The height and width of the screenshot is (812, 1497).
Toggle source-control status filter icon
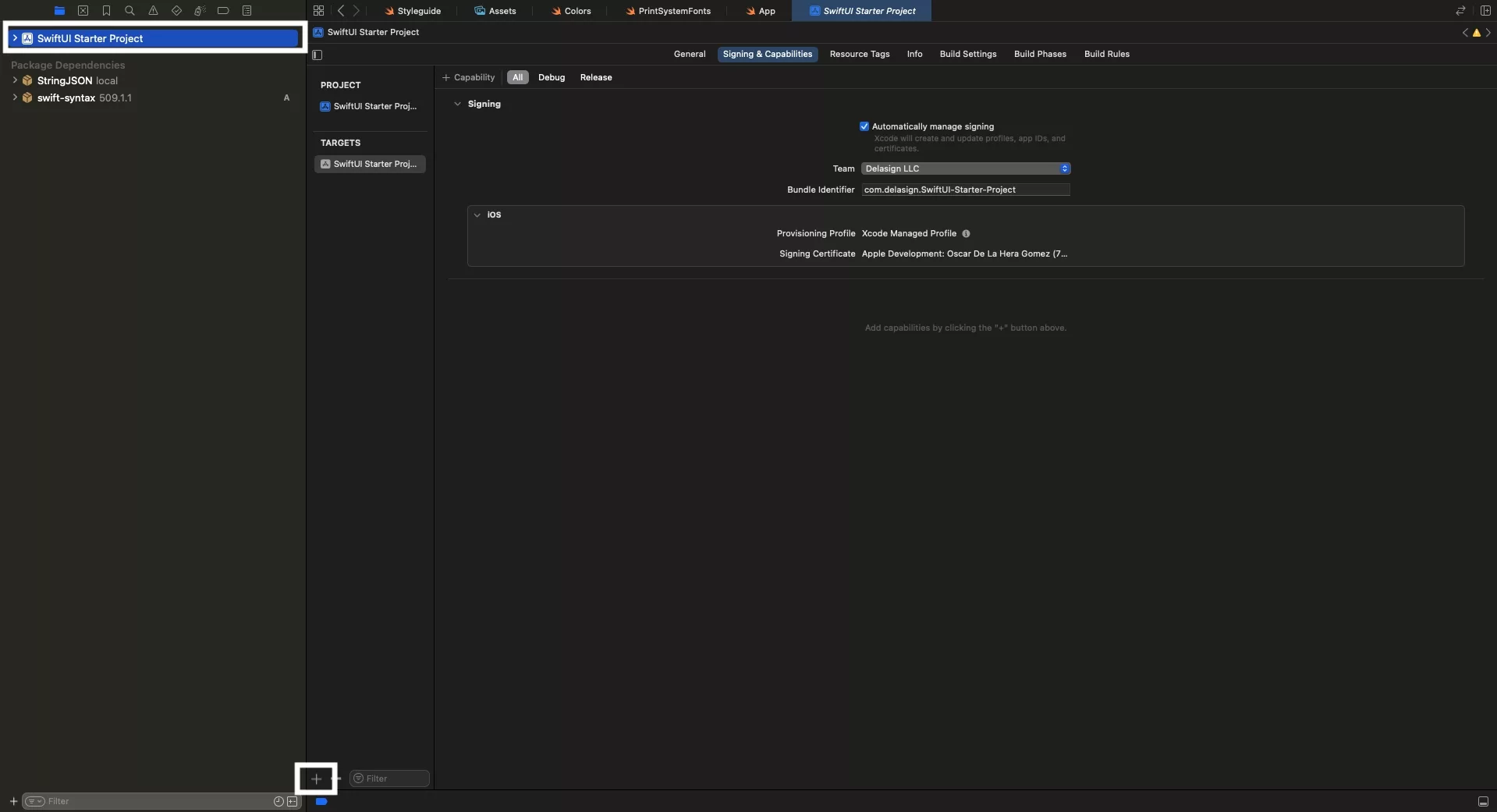[293, 801]
